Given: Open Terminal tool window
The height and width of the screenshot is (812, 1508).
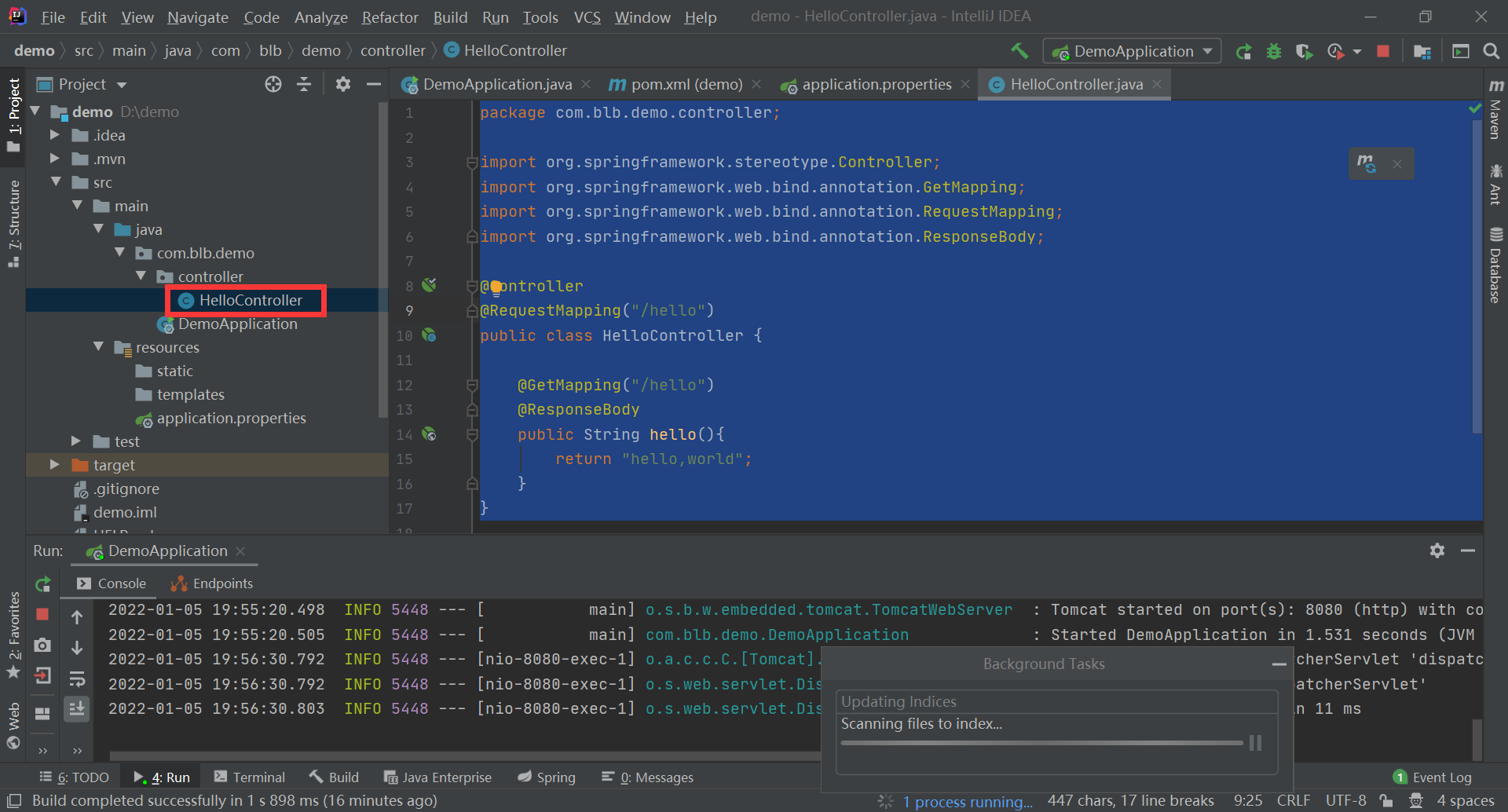Looking at the screenshot, I should 250,777.
